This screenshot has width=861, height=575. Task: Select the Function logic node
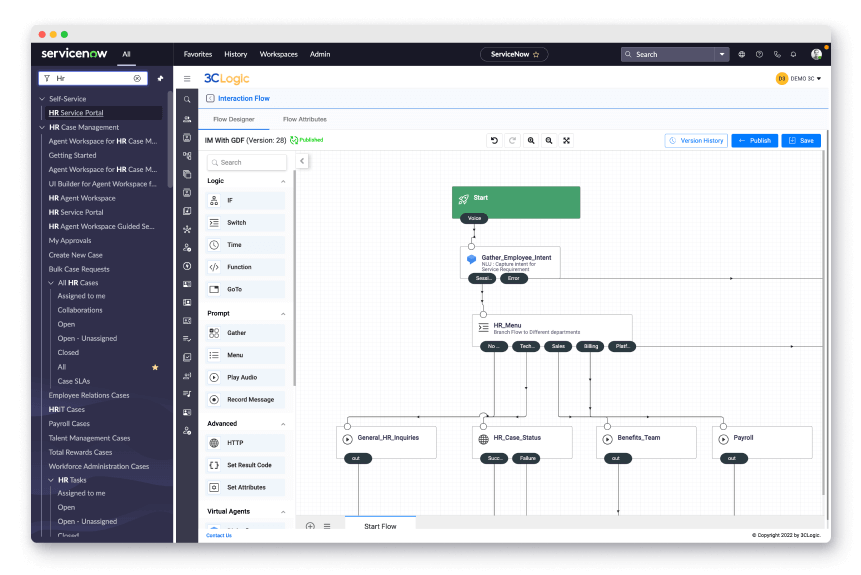click(245, 267)
